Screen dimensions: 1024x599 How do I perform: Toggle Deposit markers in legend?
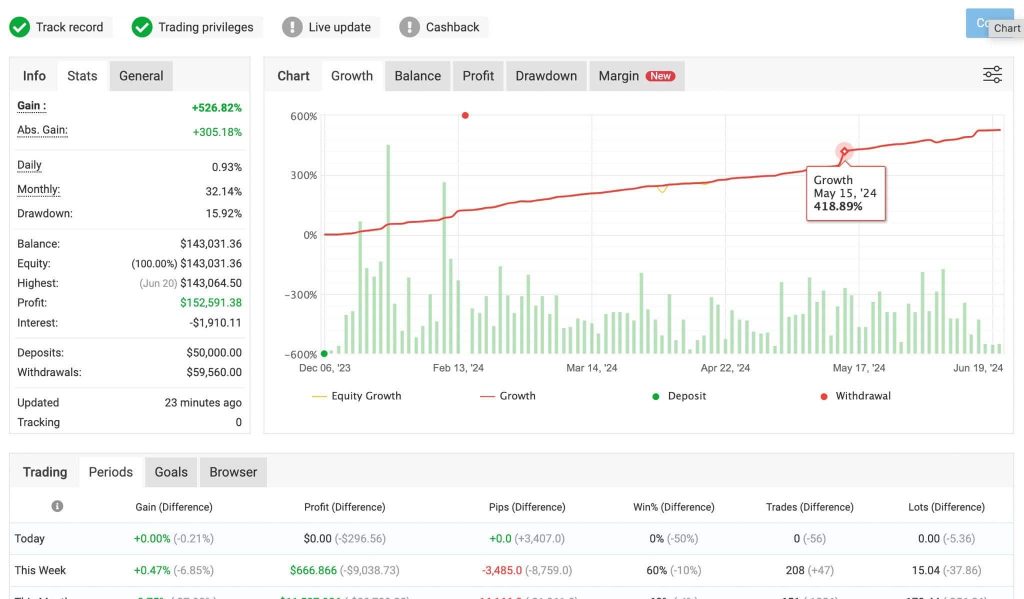click(x=679, y=396)
